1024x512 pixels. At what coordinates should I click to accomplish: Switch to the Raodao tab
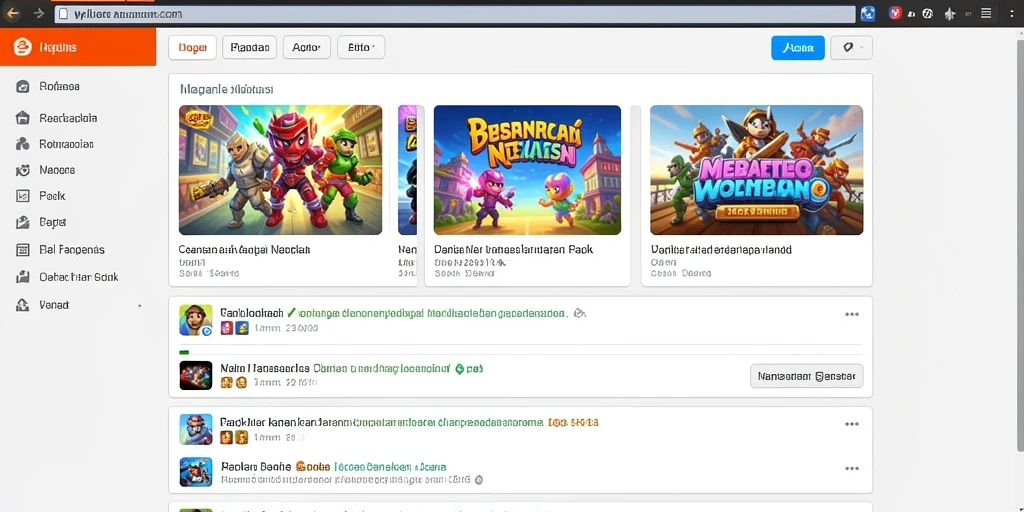tap(249, 48)
